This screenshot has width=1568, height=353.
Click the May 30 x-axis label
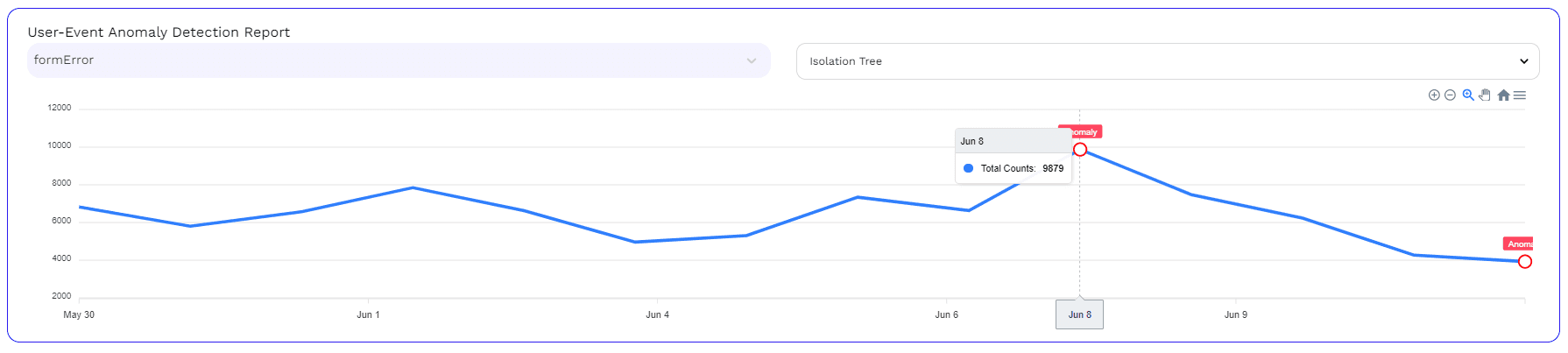click(79, 314)
